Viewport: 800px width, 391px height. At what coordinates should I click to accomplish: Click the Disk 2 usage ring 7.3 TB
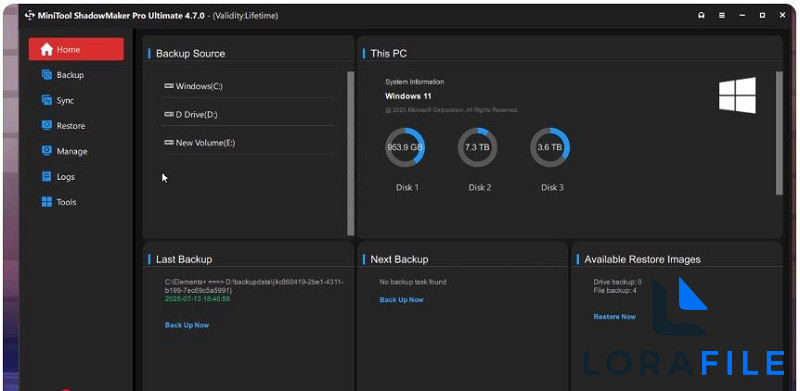[478, 148]
